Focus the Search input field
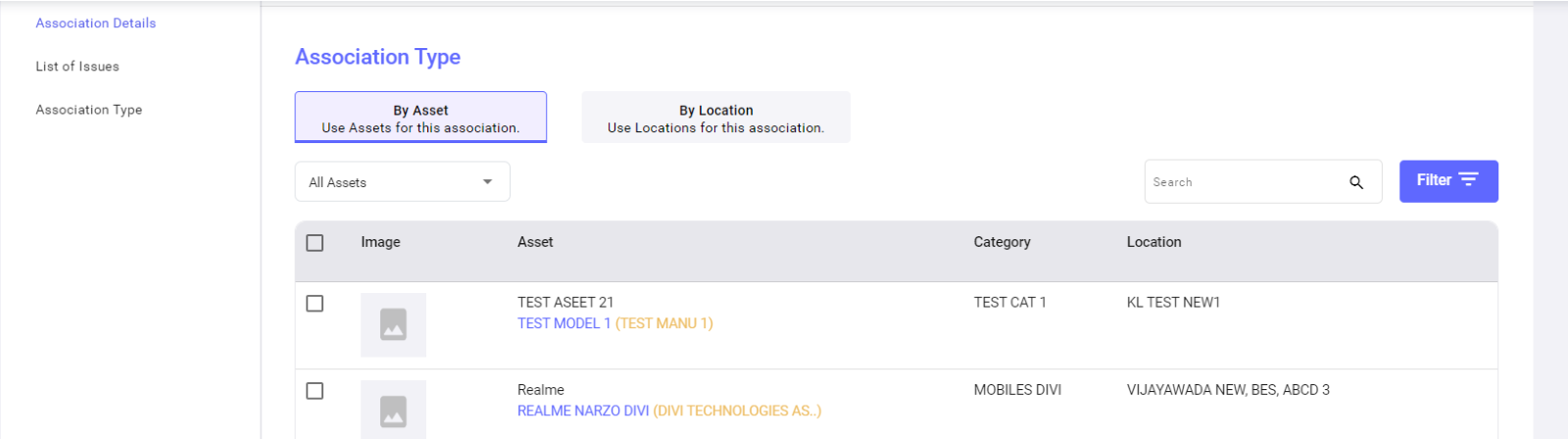1568x439 pixels. coord(1245,182)
